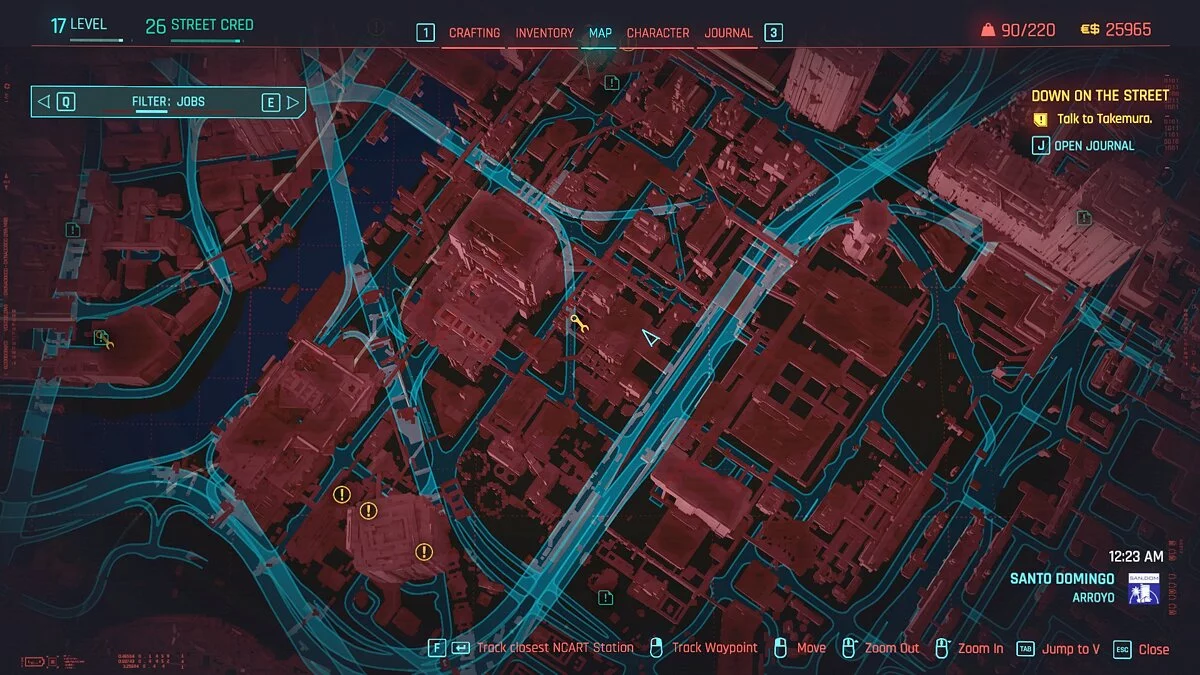
Task: Click the green fast travel marker above the left wrench
Action: click(73, 230)
